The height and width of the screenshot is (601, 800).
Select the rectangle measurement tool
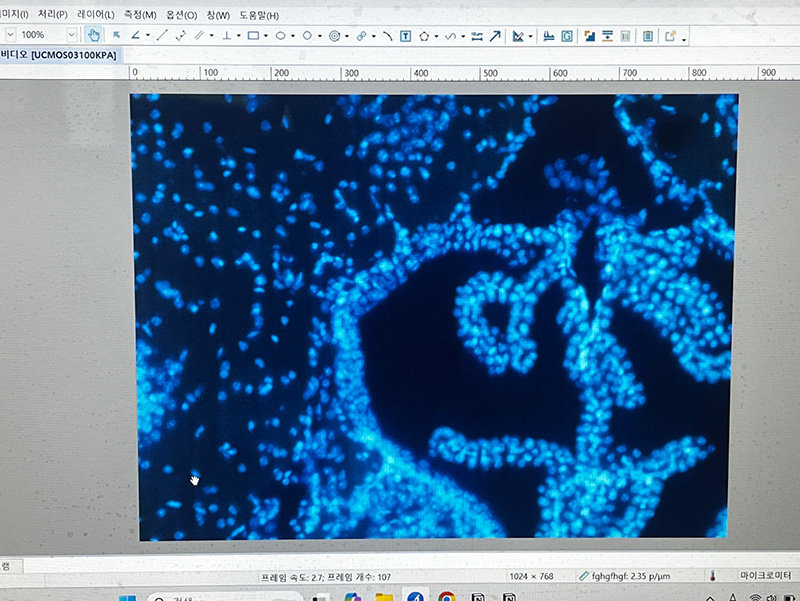pos(253,35)
